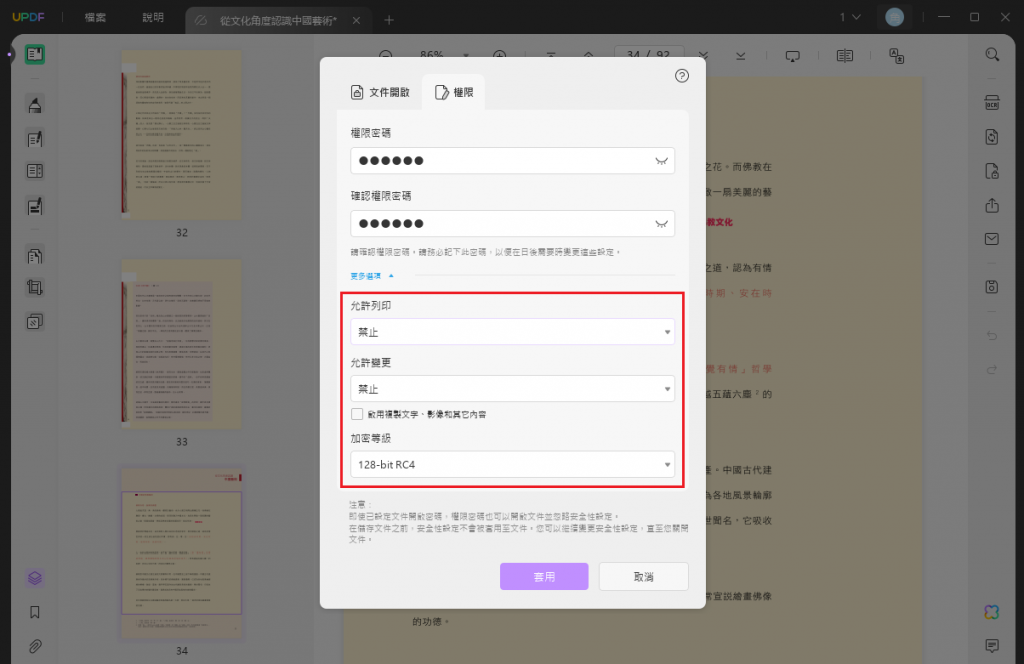The image size is (1024, 664).
Task: Open the Layers panel icon
Action: coord(35,578)
